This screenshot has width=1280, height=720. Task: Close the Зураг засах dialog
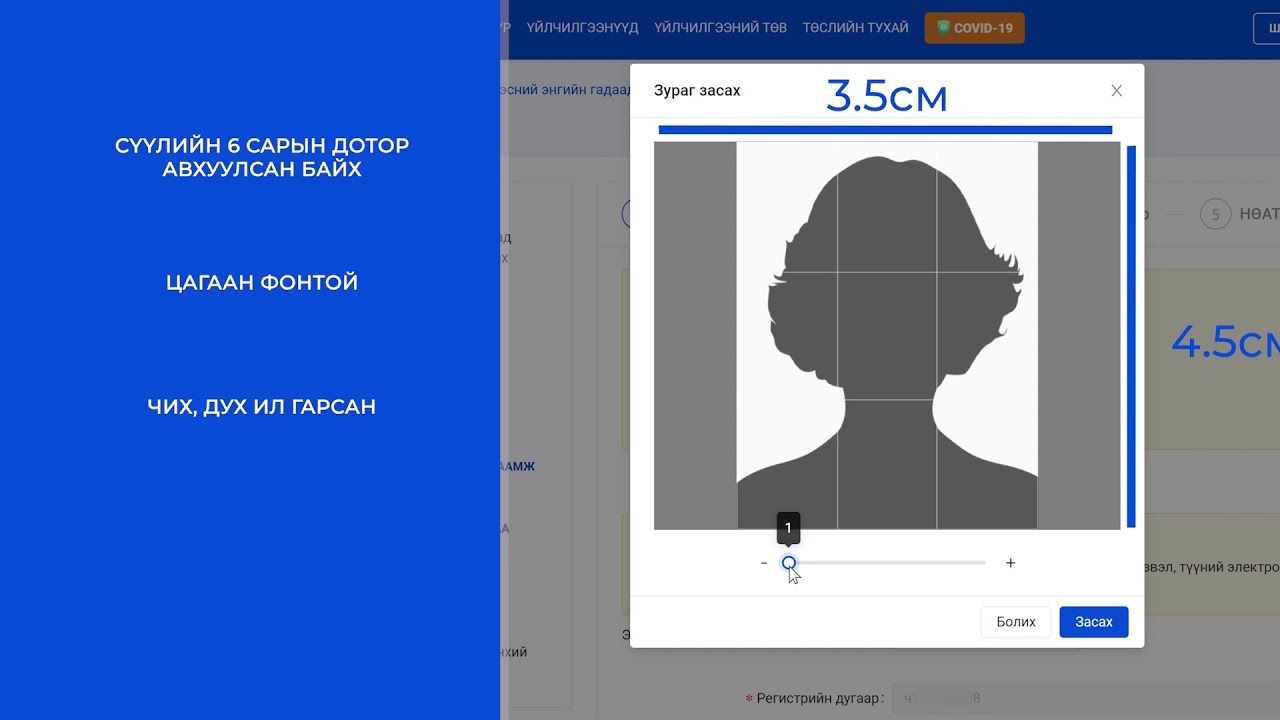click(1116, 91)
